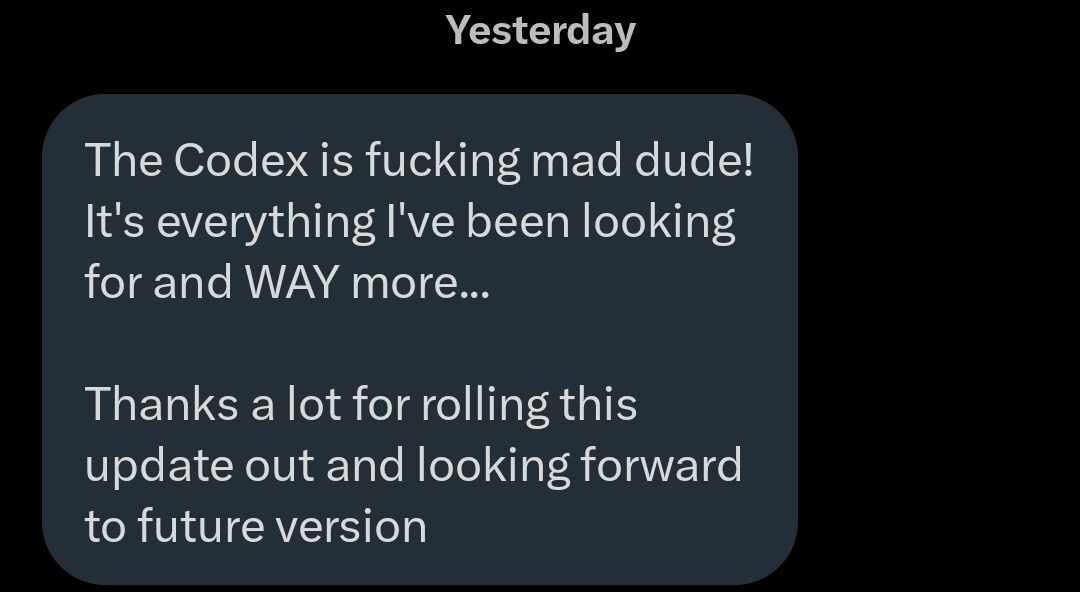
Task: Click the text 'Thanks a lot for rolling this'
Action: [x=361, y=405]
